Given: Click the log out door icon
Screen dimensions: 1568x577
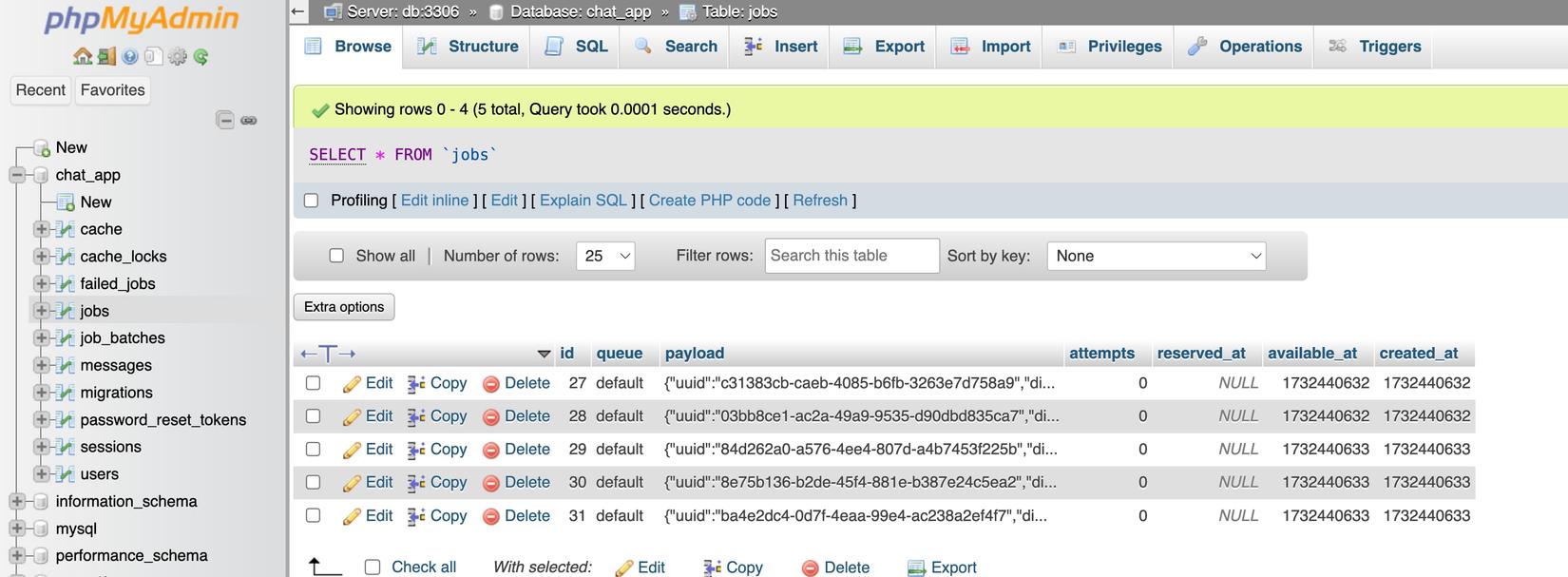Looking at the screenshot, I should [106, 57].
